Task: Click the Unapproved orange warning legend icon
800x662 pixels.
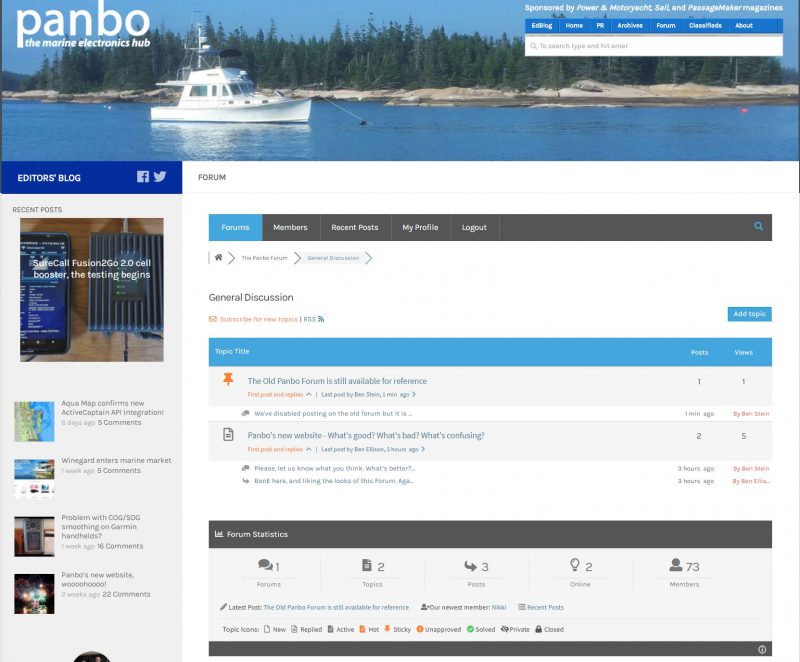Action: click(420, 629)
